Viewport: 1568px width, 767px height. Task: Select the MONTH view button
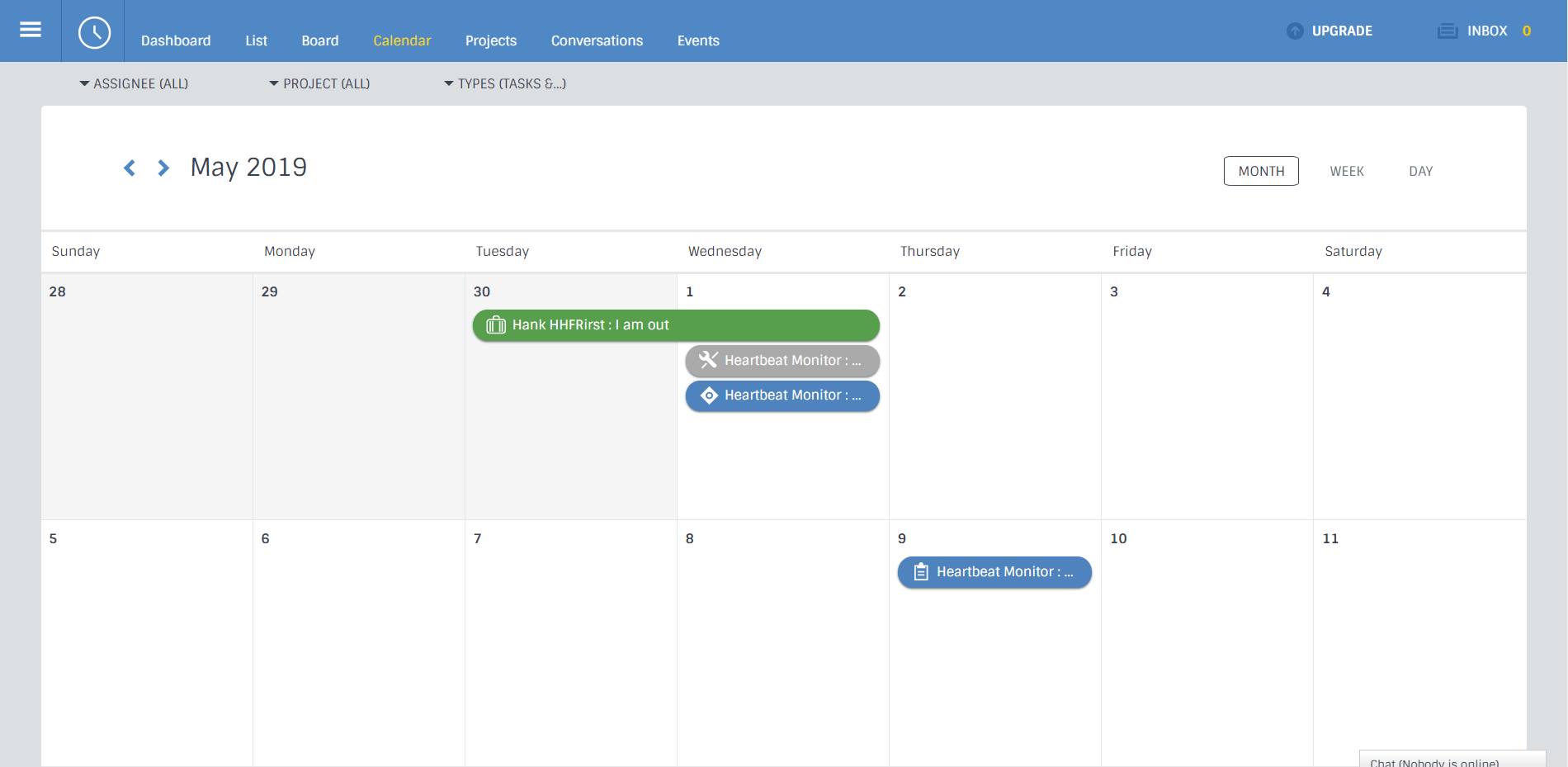click(x=1261, y=171)
